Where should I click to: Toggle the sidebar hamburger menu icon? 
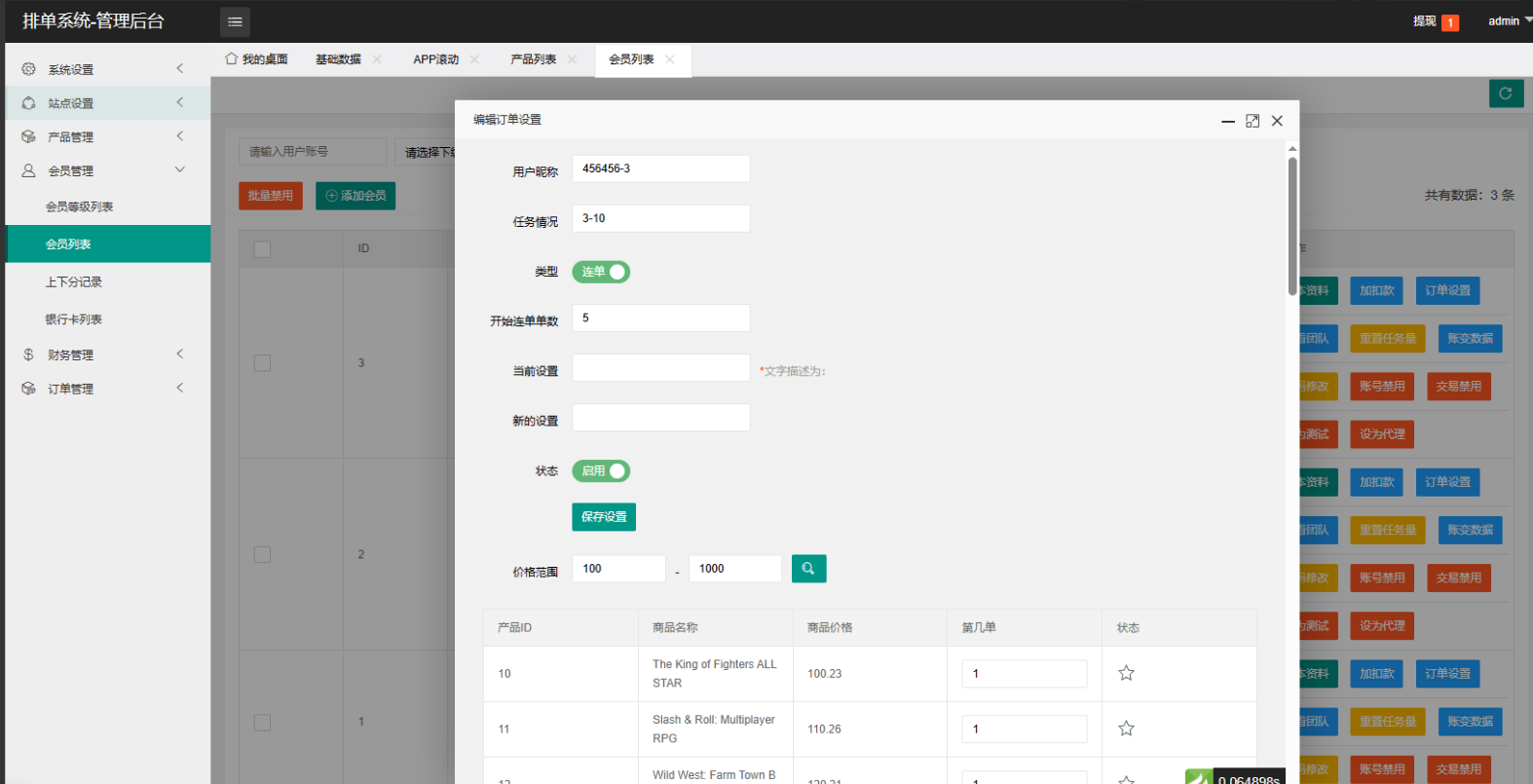coord(235,21)
